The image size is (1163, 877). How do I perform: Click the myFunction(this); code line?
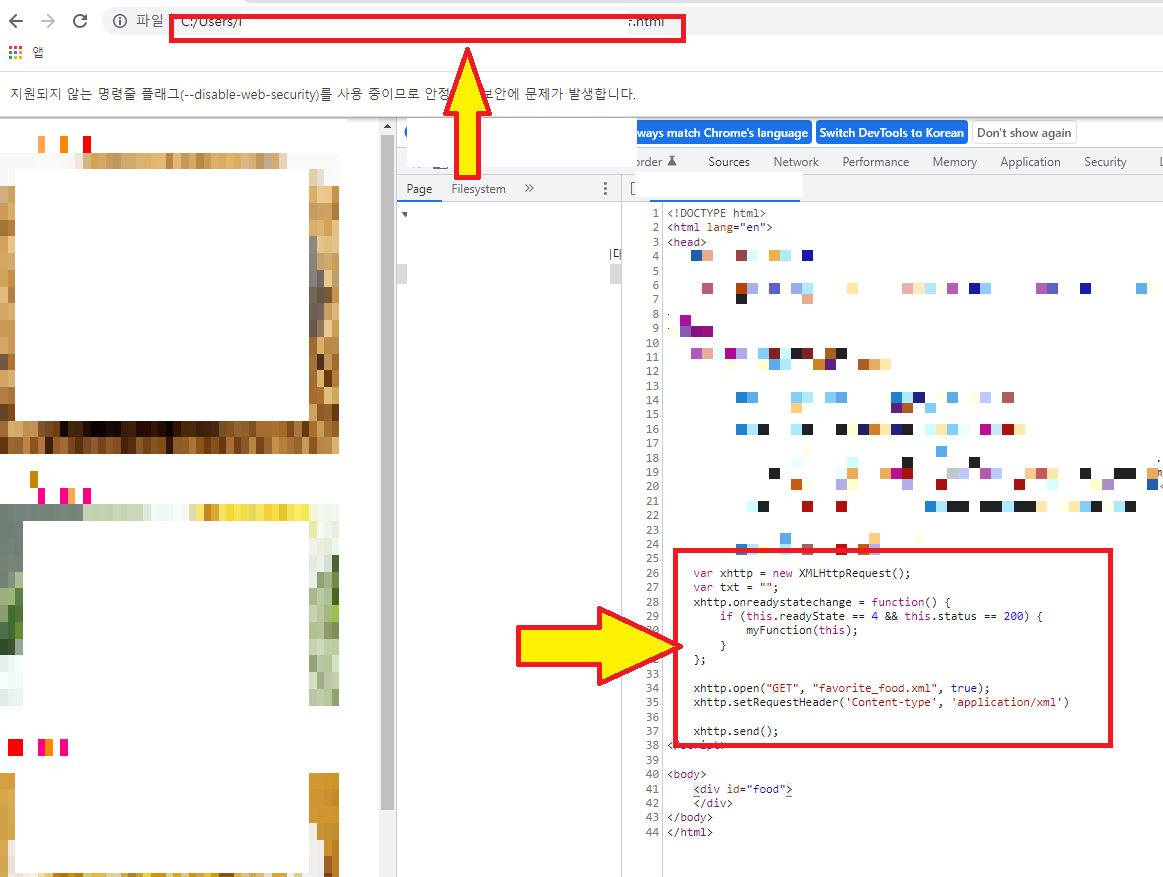[801, 630]
